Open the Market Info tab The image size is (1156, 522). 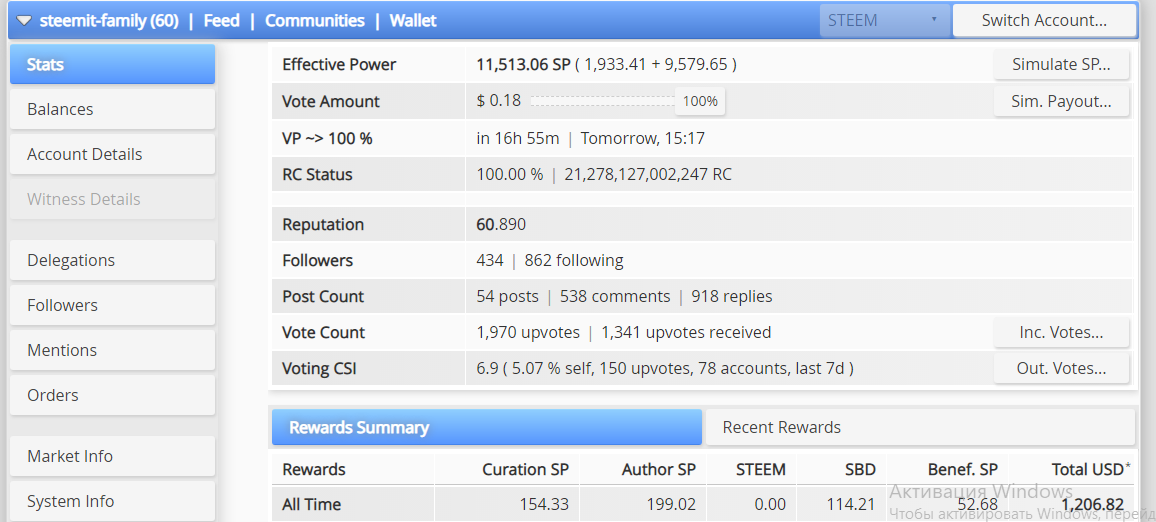click(x=112, y=456)
